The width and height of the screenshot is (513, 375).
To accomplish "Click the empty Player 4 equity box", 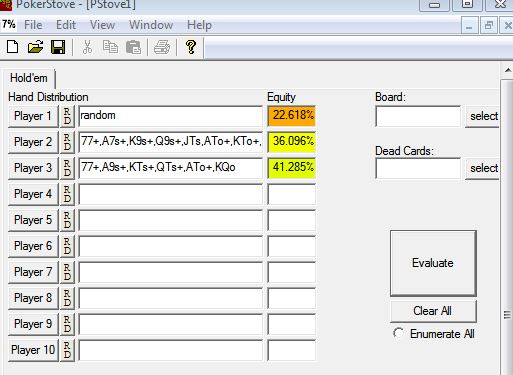I will coord(291,194).
